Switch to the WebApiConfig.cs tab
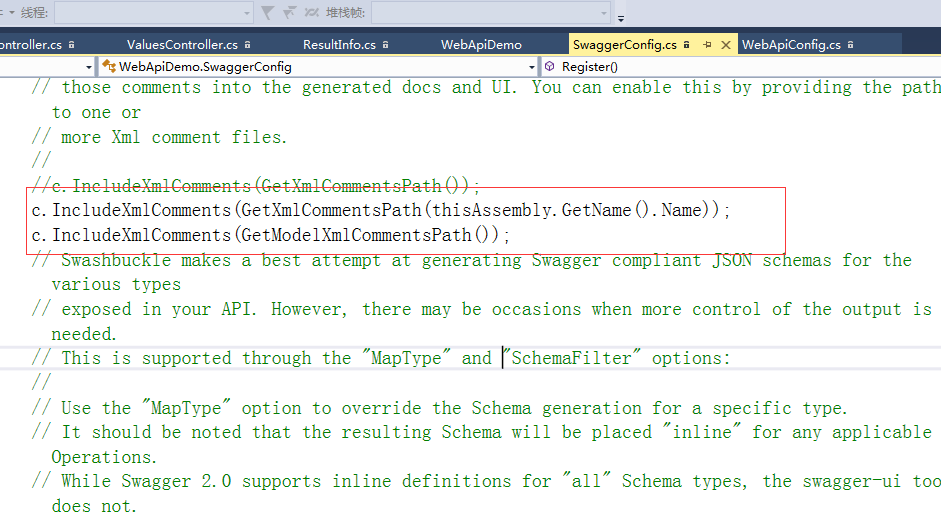Image resolution: width=941 pixels, height=519 pixels. (x=790, y=45)
